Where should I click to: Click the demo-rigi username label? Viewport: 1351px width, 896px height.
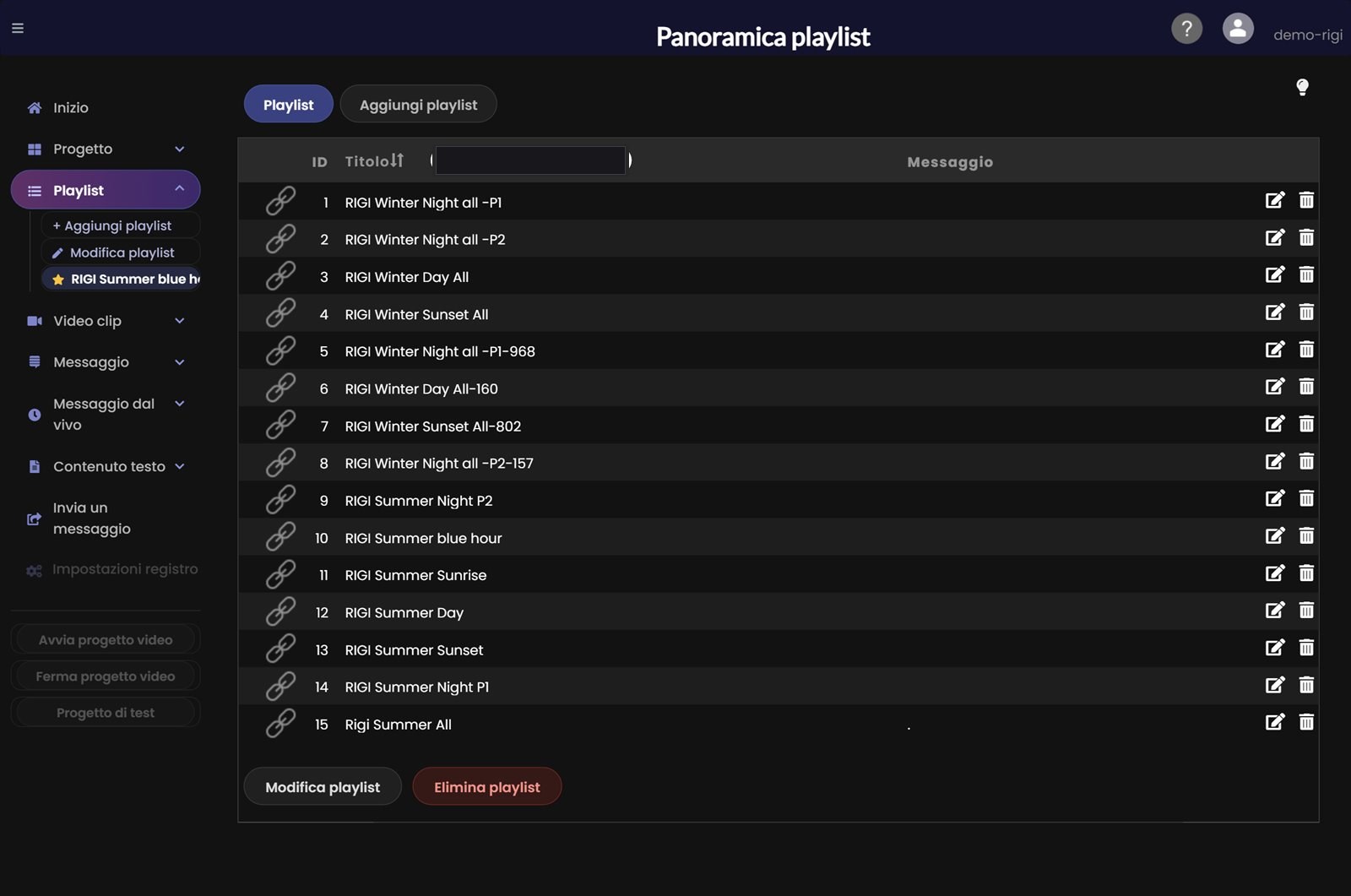click(1307, 35)
